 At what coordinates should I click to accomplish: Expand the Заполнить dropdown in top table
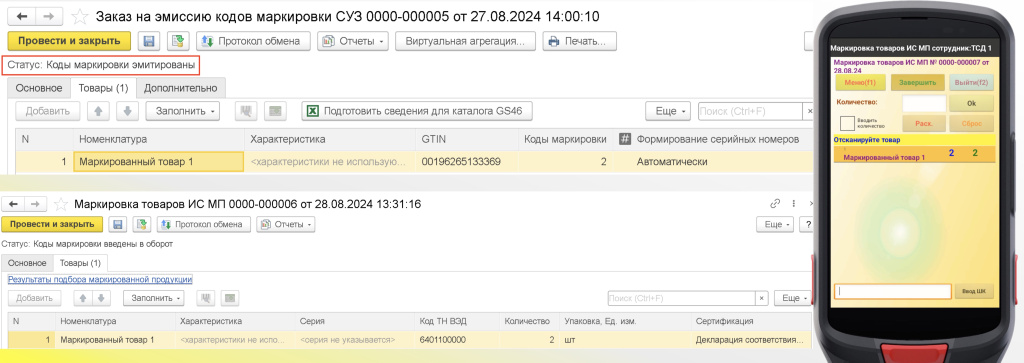click(182, 112)
